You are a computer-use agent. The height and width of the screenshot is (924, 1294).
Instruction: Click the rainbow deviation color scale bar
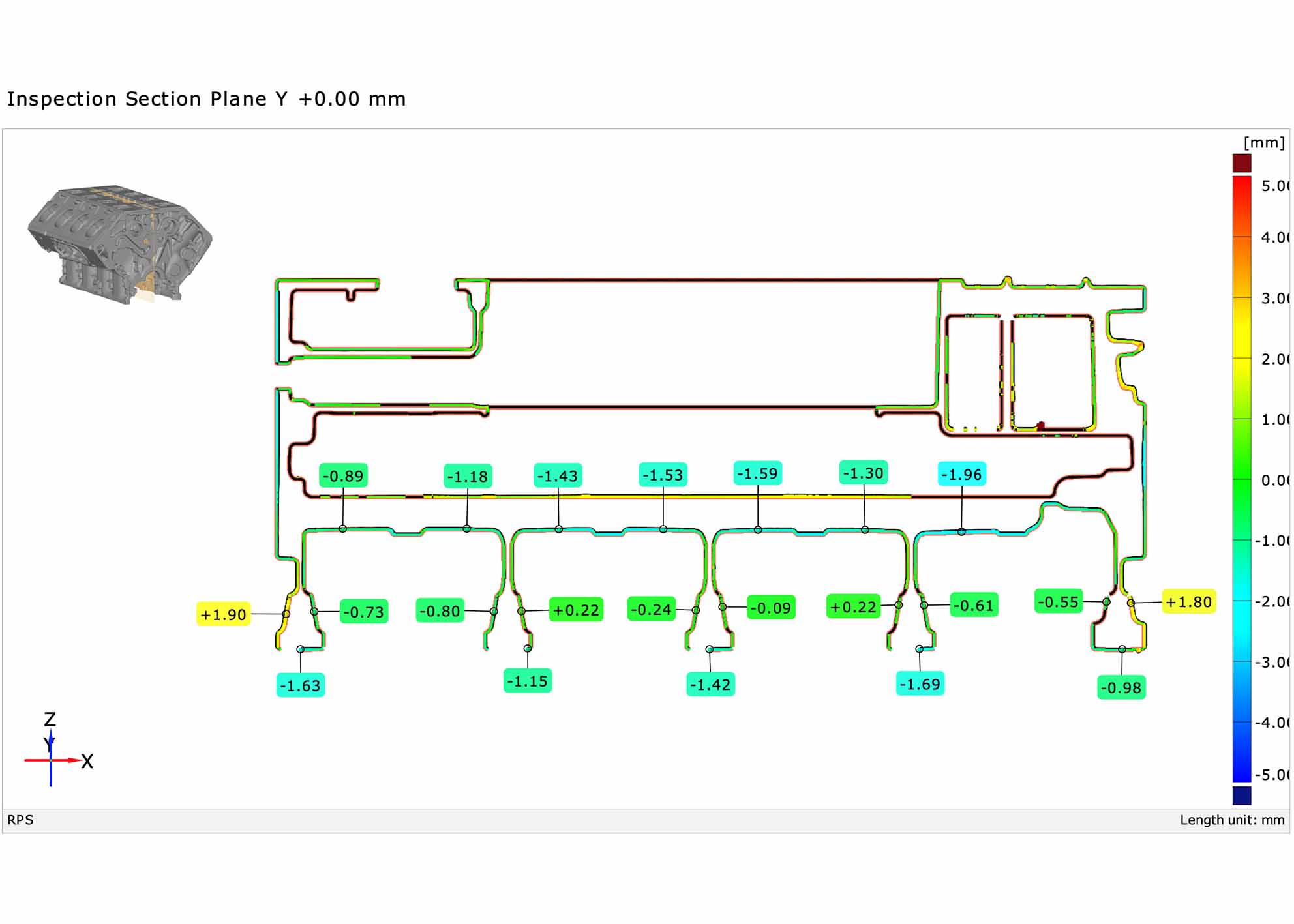tap(1242, 479)
